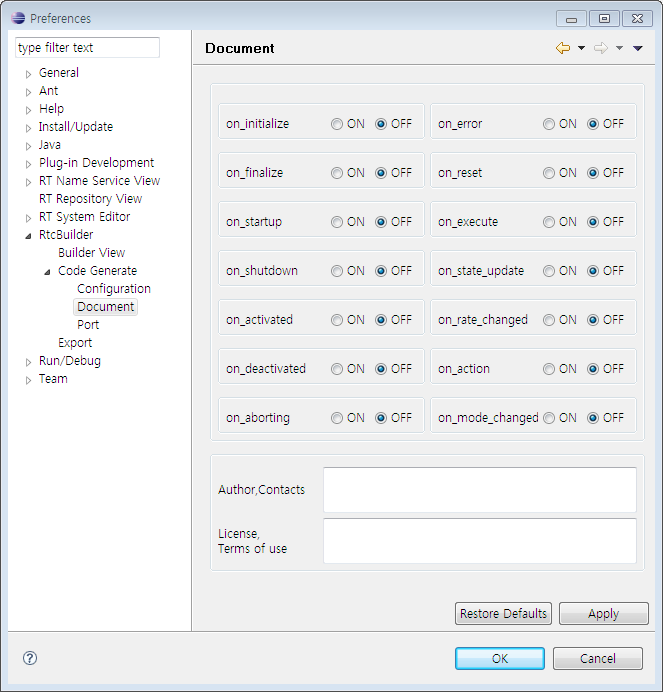Collapse the Code Generate node
Viewport: 663px width, 692px height.
pyautogui.click(x=47, y=271)
